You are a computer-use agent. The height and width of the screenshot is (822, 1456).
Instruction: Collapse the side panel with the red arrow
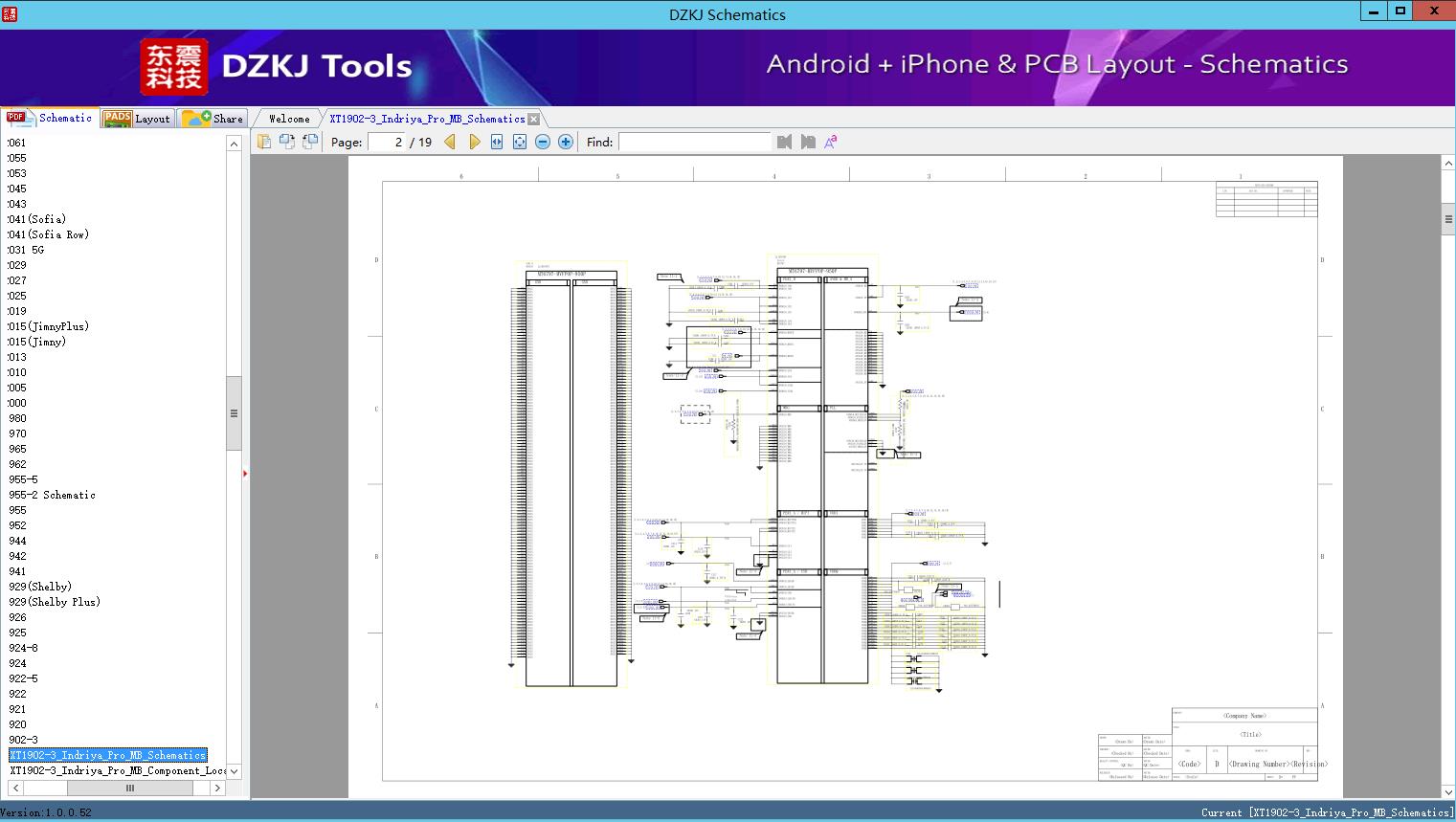(x=245, y=474)
